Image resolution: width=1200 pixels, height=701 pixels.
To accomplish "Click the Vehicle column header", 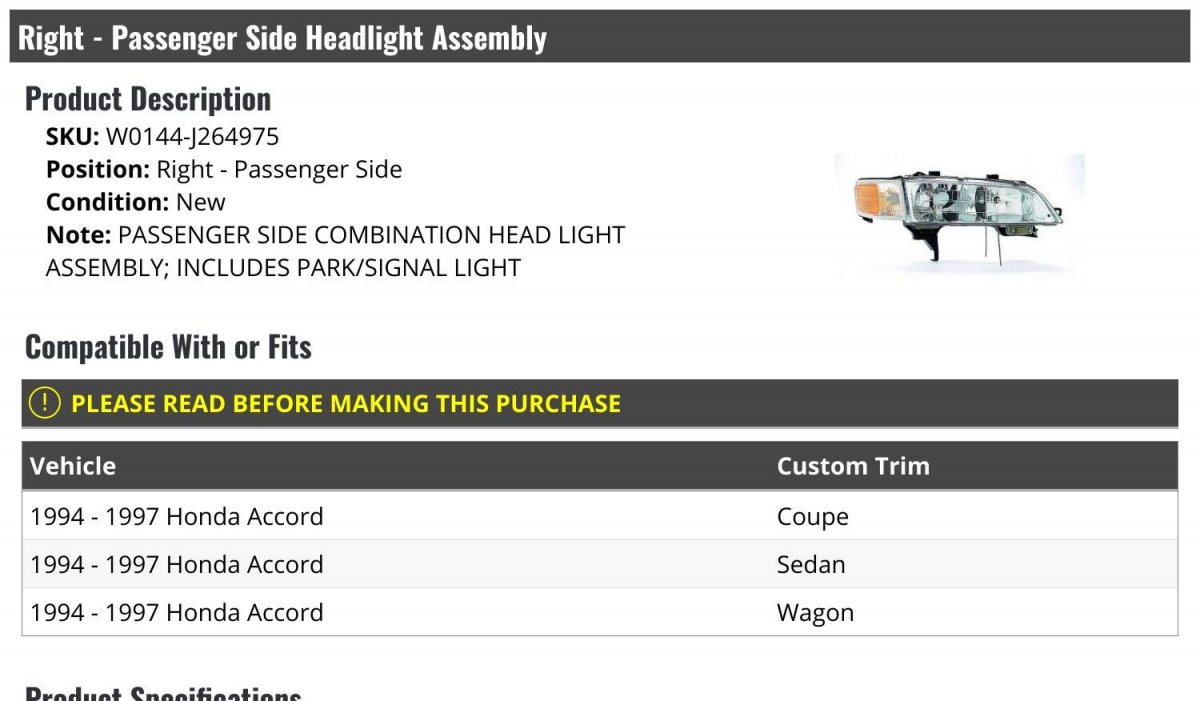I will [73, 466].
